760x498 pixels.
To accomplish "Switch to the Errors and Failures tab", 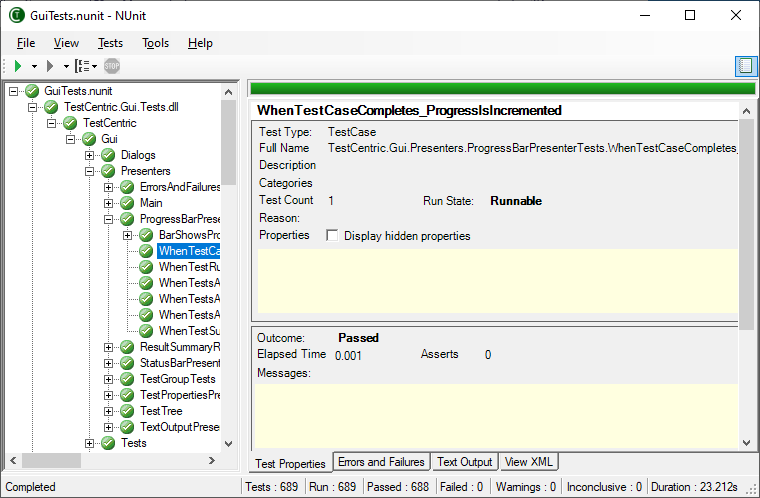I will click(381, 462).
